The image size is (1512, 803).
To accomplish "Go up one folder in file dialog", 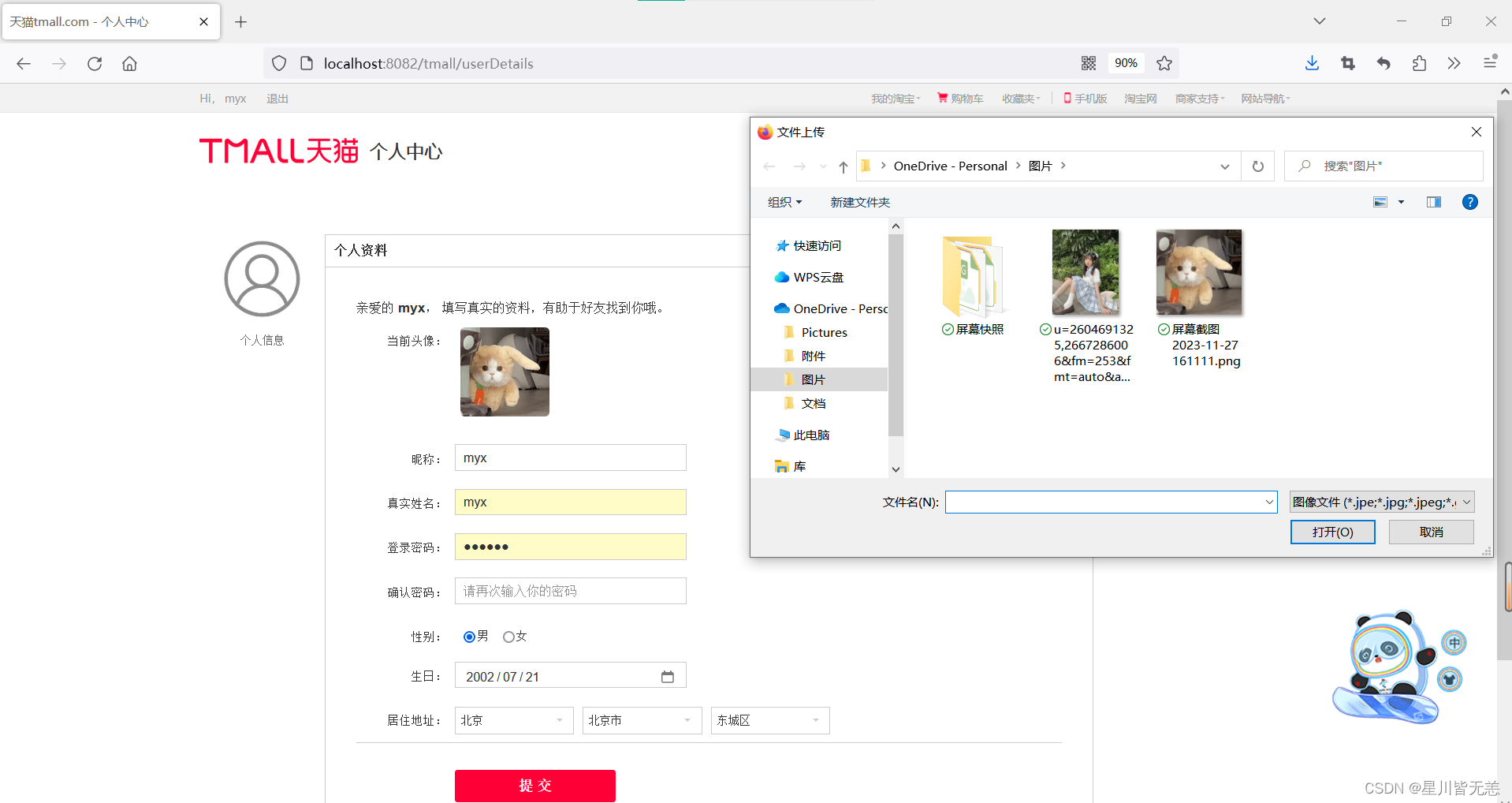I will pyautogui.click(x=844, y=166).
